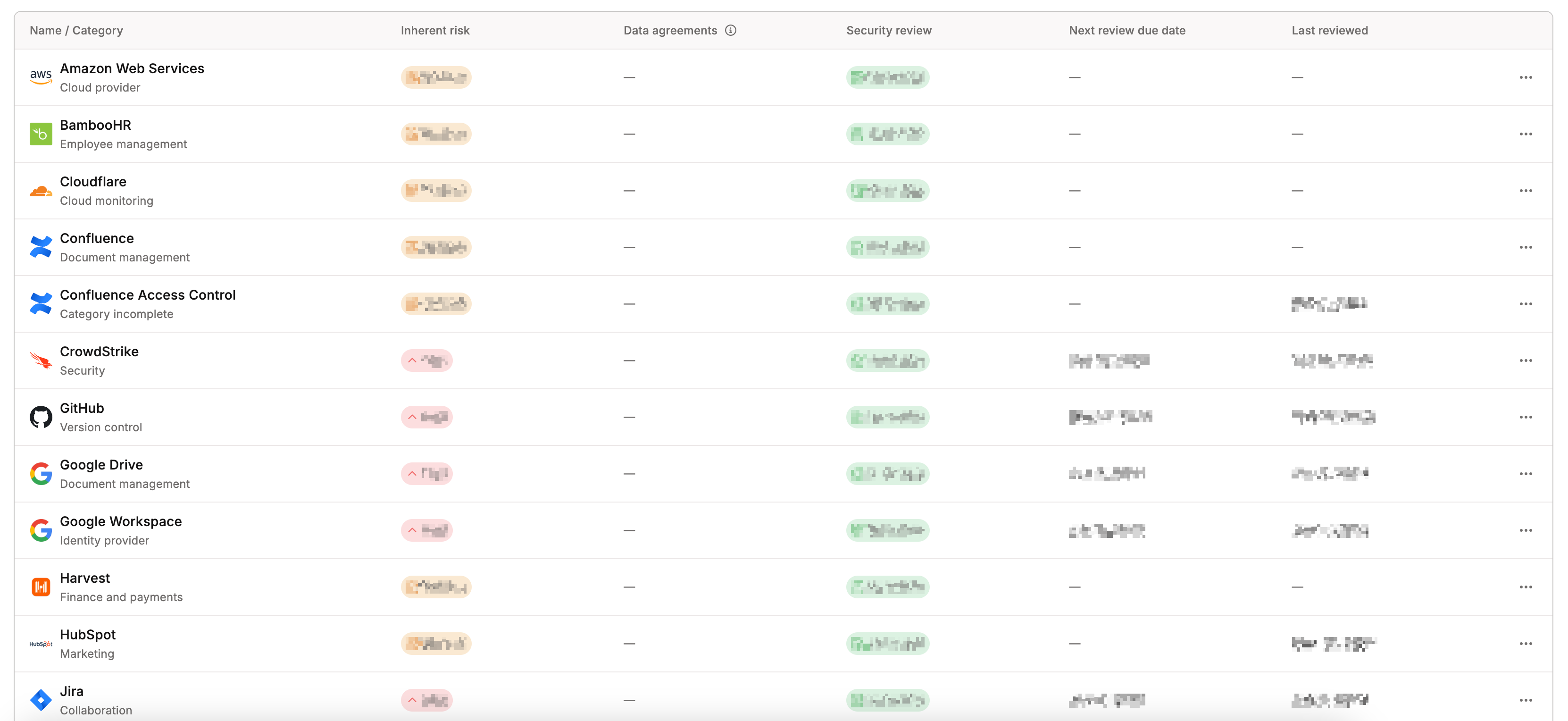Open the Confluence Access Control vendor link
Image resolution: width=1568 pixels, height=721 pixels.
147,295
